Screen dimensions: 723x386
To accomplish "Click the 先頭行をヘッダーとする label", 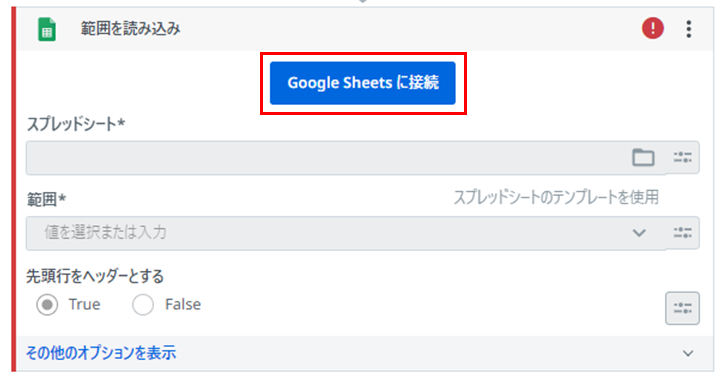I will (95, 276).
